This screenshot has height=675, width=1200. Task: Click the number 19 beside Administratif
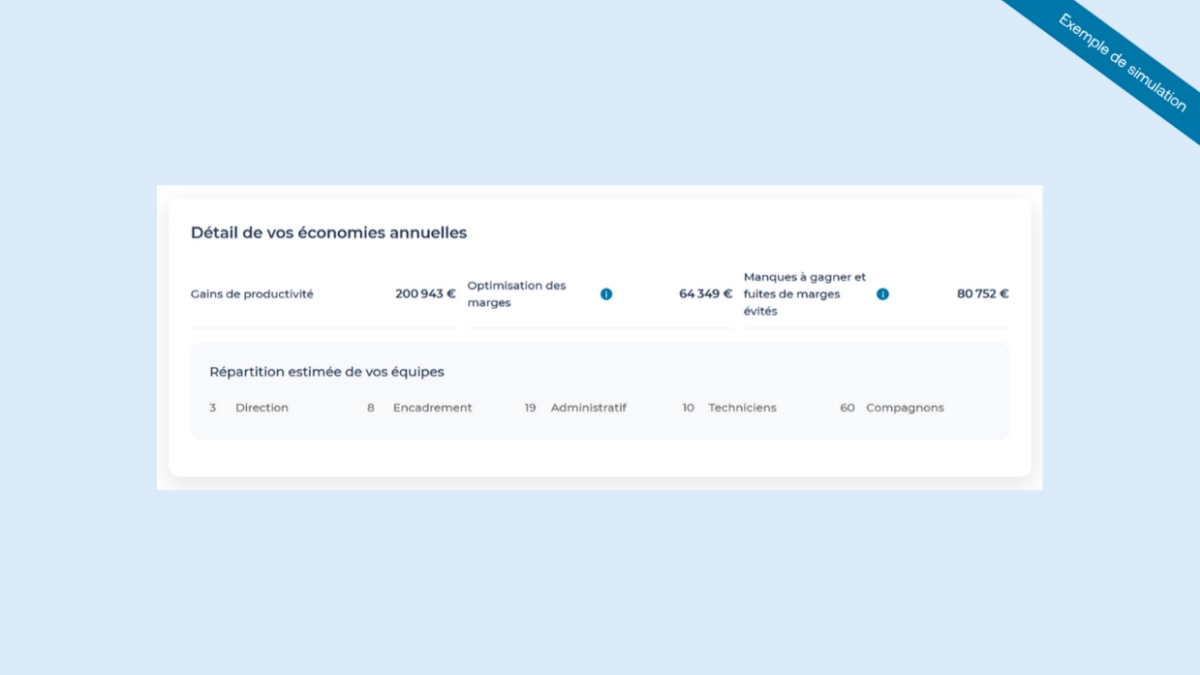(x=530, y=408)
